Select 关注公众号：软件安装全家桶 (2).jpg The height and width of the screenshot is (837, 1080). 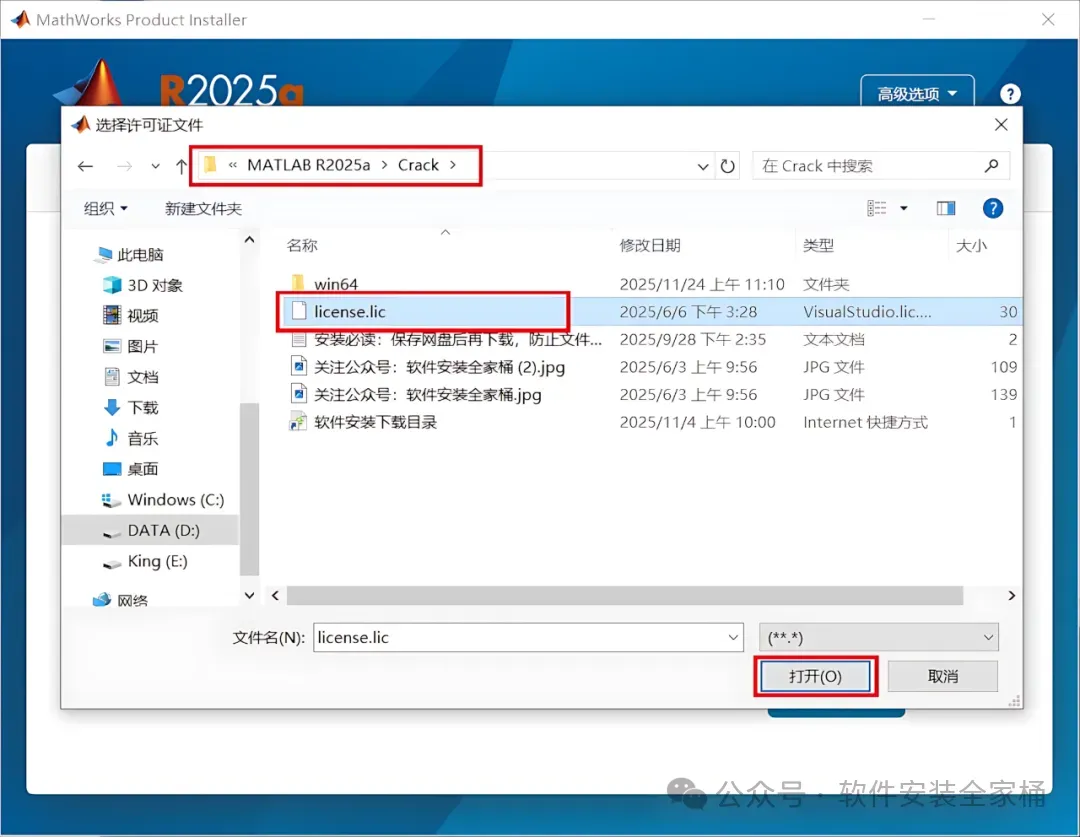tap(439, 366)
